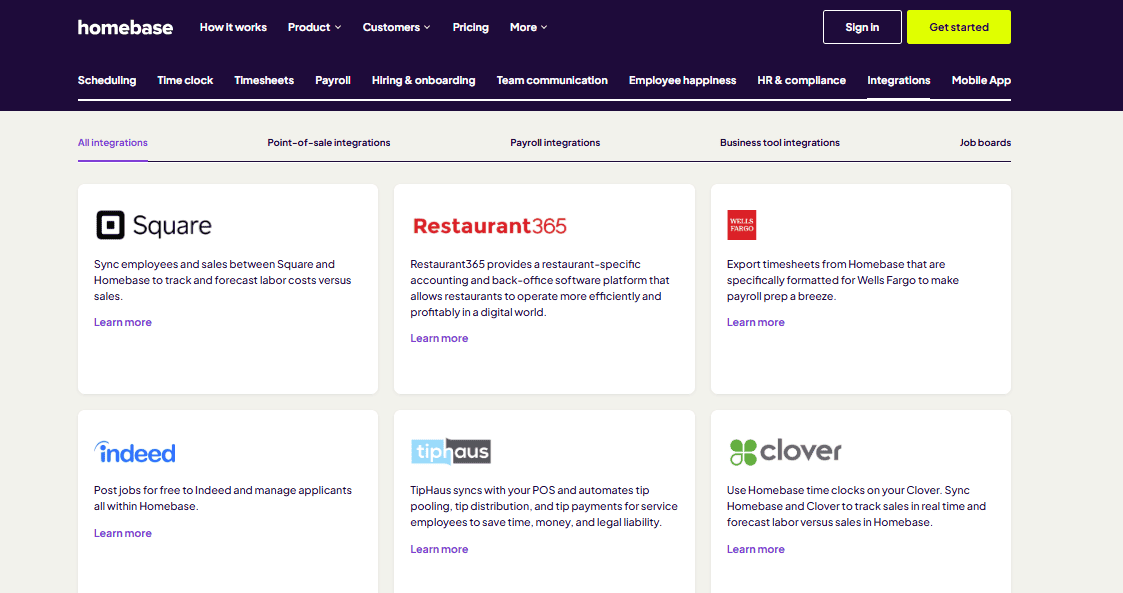
Task: Go to the Payroll section
Action: click(x=333, y=80)
